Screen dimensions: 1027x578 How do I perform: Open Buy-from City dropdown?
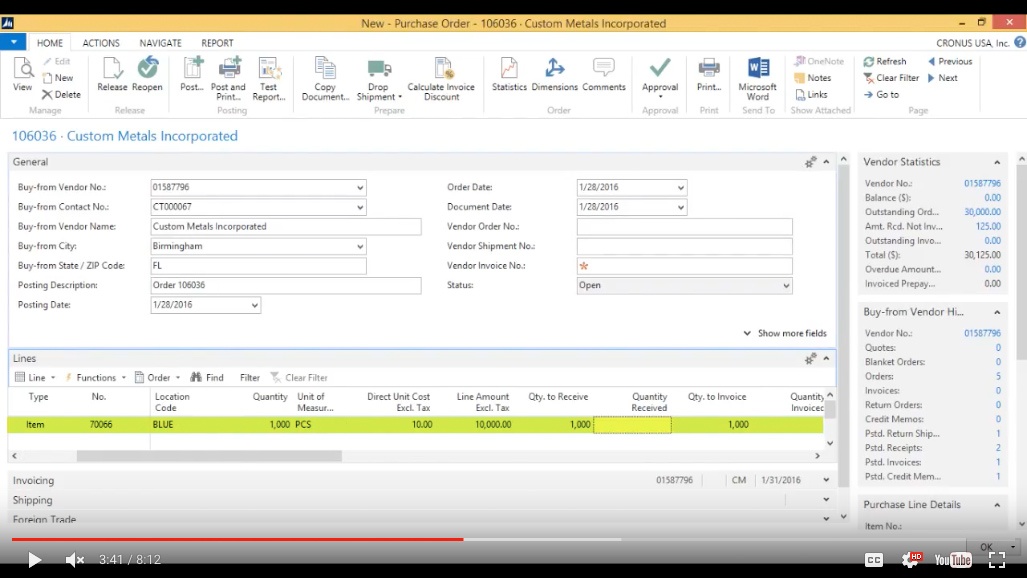[x=360, y=246]
